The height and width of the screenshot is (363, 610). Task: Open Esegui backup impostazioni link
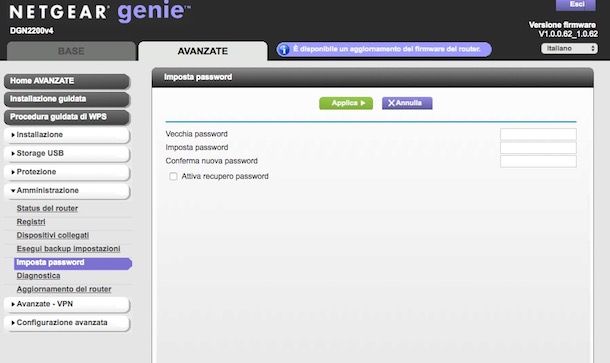point(68,249)
